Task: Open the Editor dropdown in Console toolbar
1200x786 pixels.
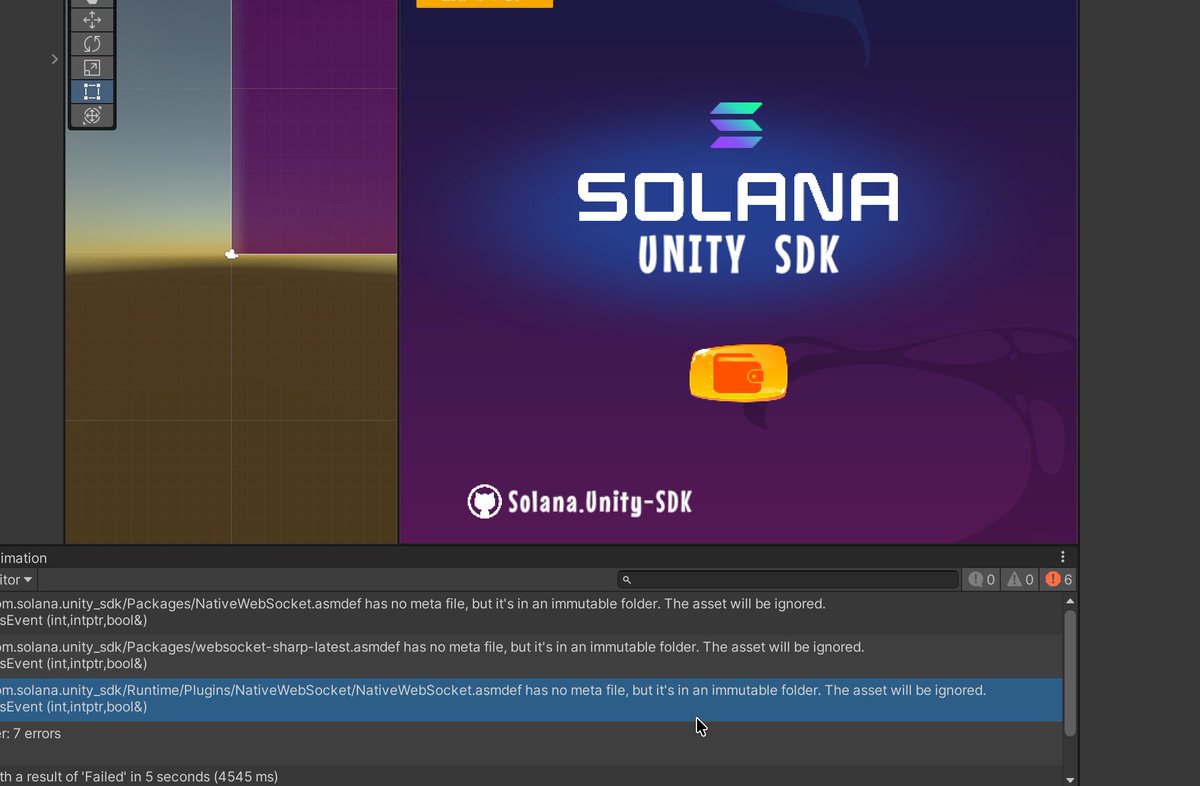Action: (x=16, y=579)
